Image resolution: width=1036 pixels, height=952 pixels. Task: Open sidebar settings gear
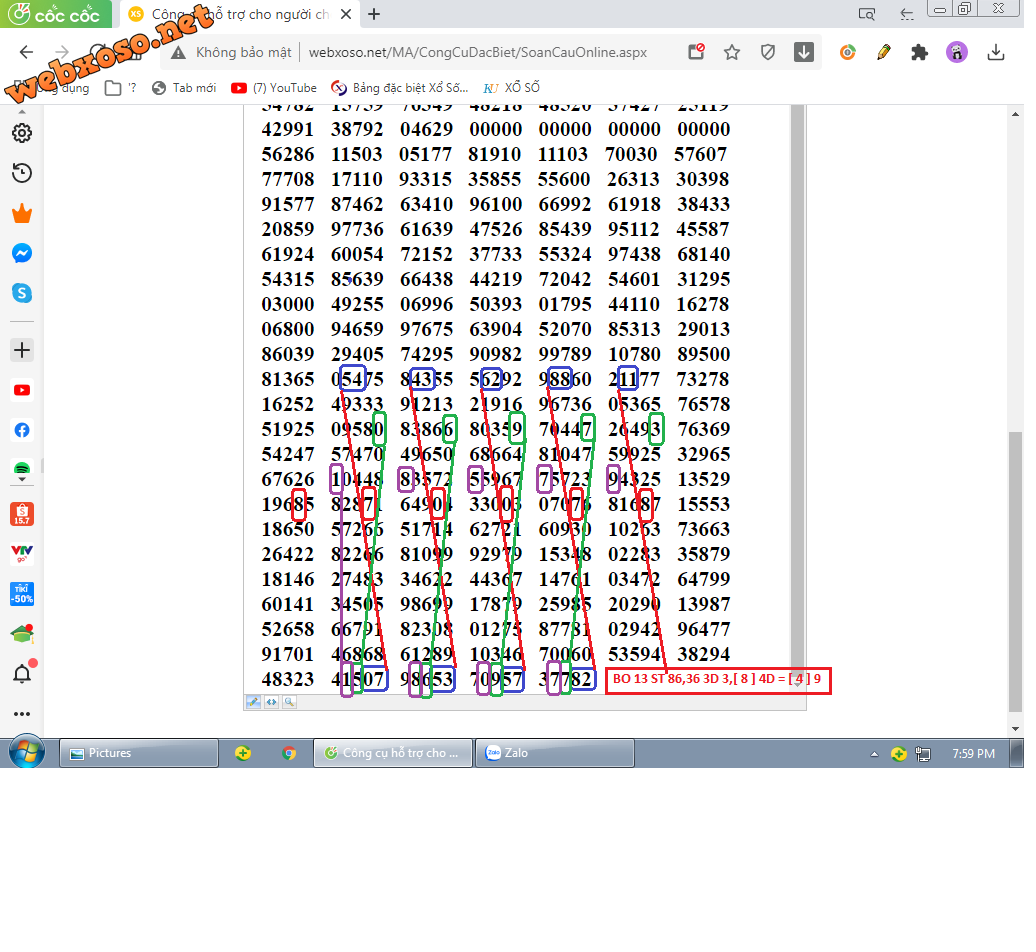coord(22,133)
